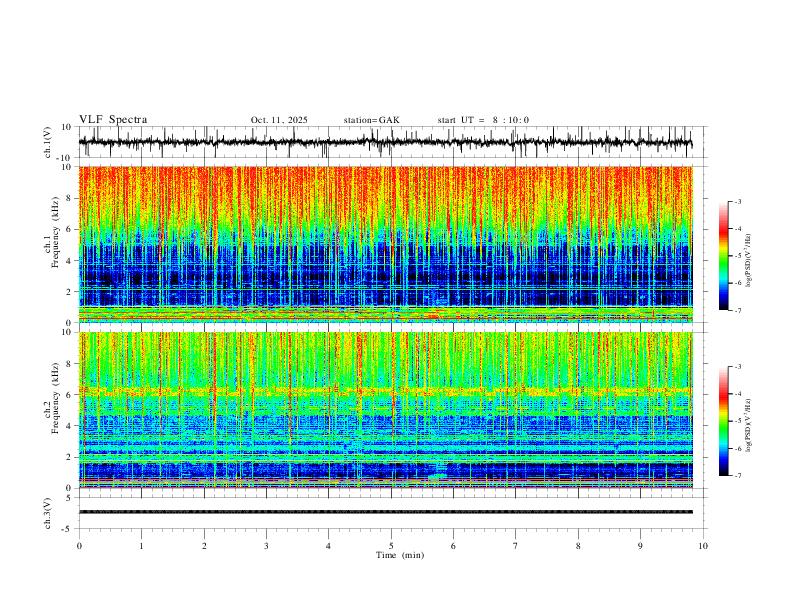Click the ch.2 "Frequency (kHz)" axis label

click(x=56, y=398)
